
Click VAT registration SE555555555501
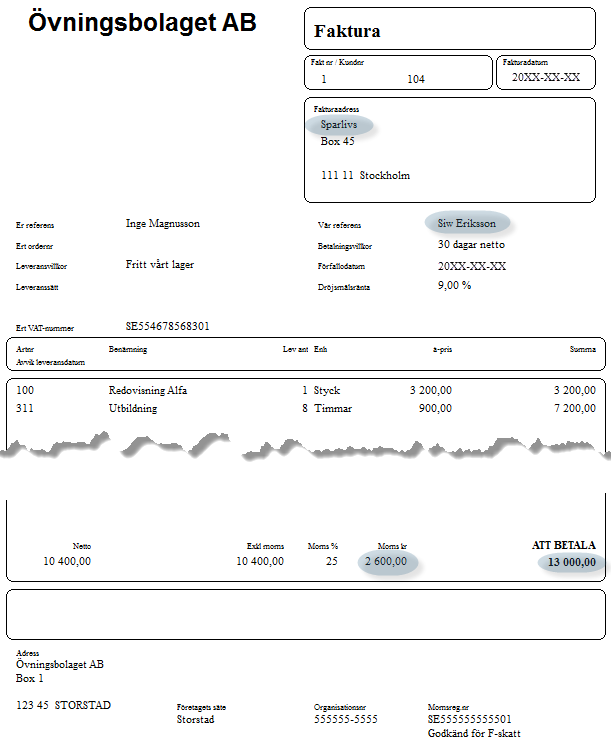coord(470,719)
